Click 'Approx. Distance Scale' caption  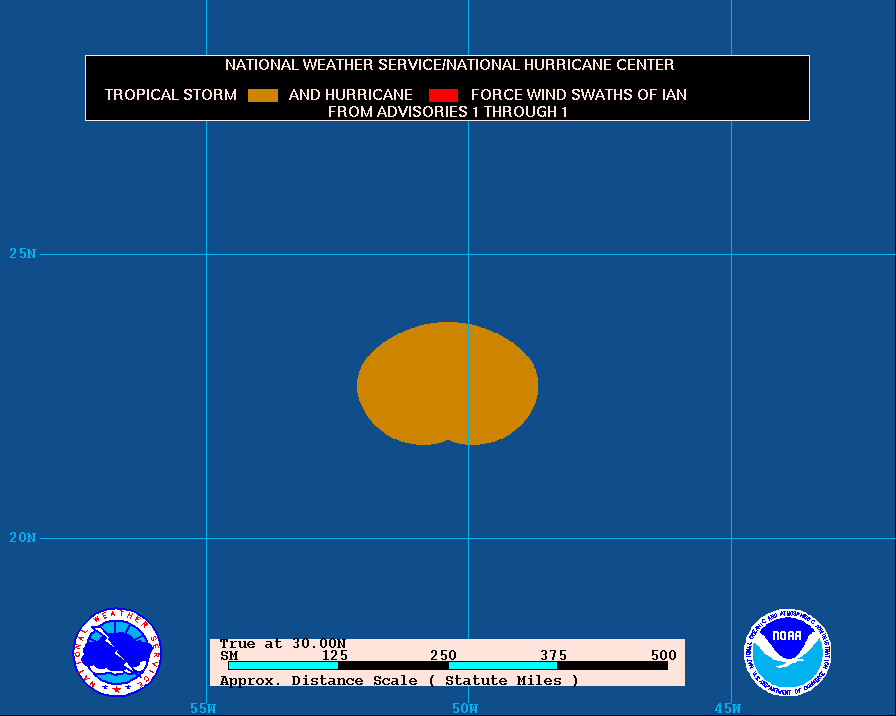(399, 681)
